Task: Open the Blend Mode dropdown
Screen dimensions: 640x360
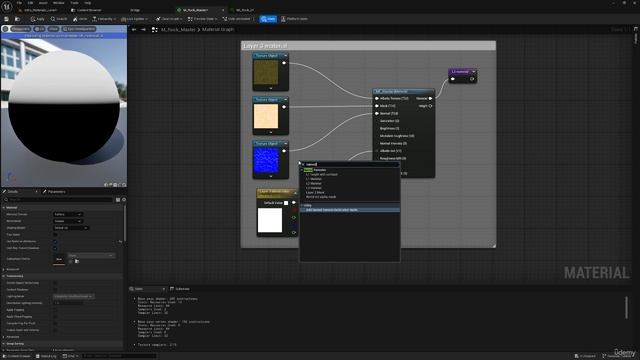Action: (x=68, y=221)
